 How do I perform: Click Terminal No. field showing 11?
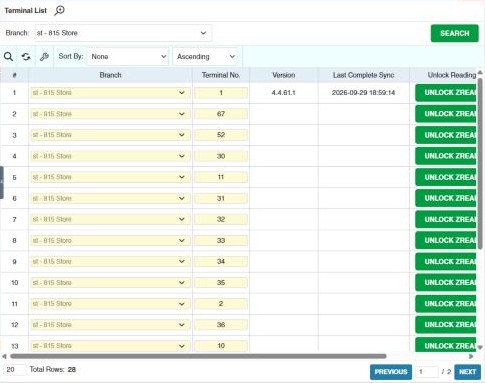(221, 177)
